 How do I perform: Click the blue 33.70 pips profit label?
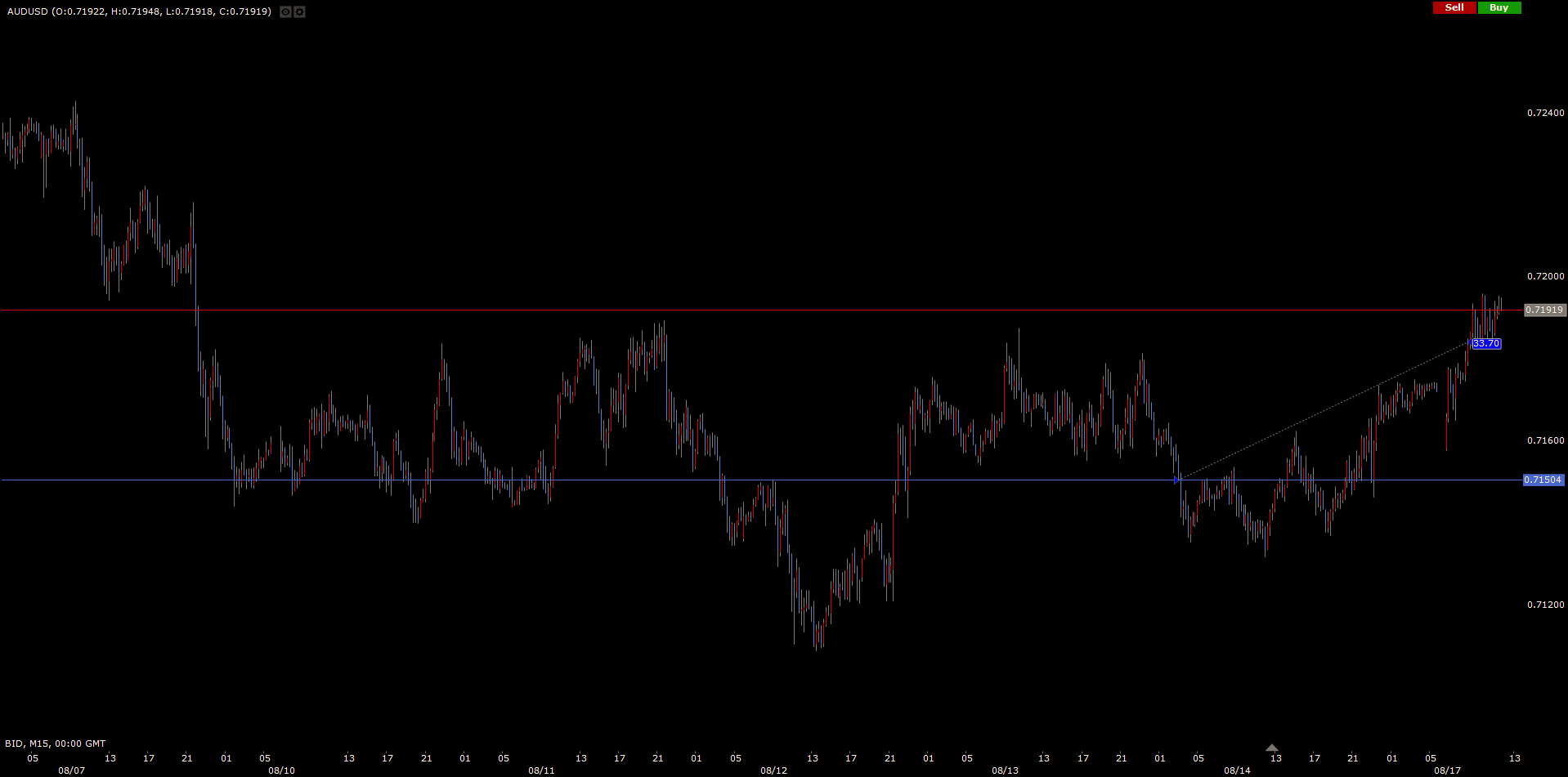pyautogui.click(x=1485, y=344)
